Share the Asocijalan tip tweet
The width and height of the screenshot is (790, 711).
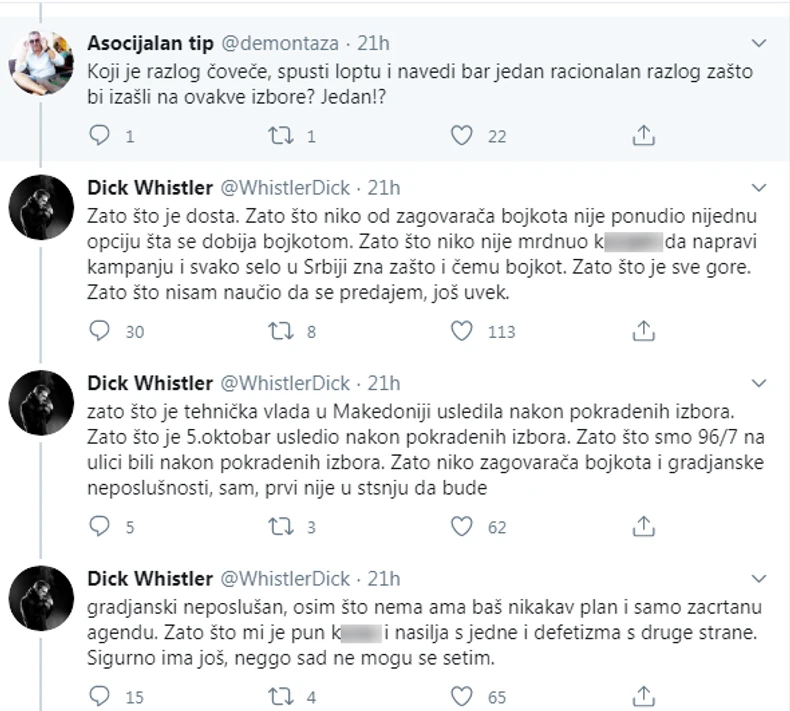click(645, 135)
